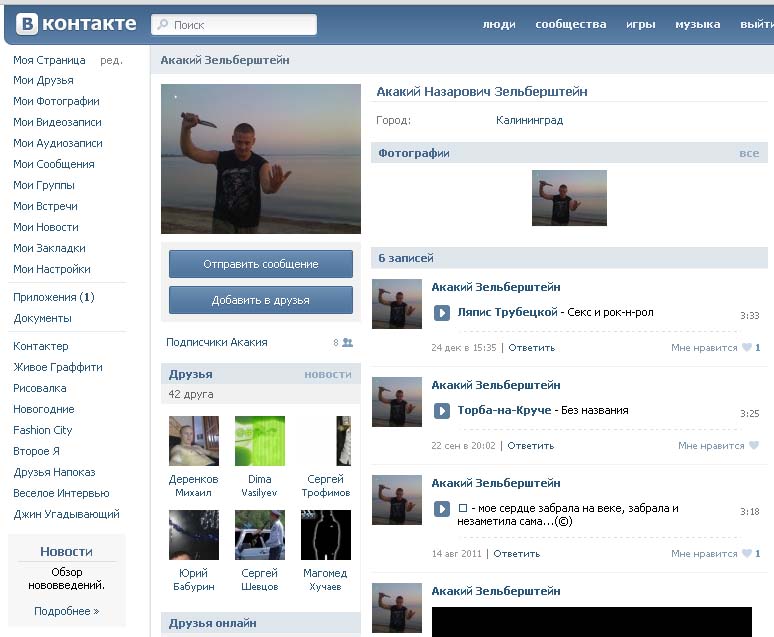Open люди in top navigation

[499, 24]
